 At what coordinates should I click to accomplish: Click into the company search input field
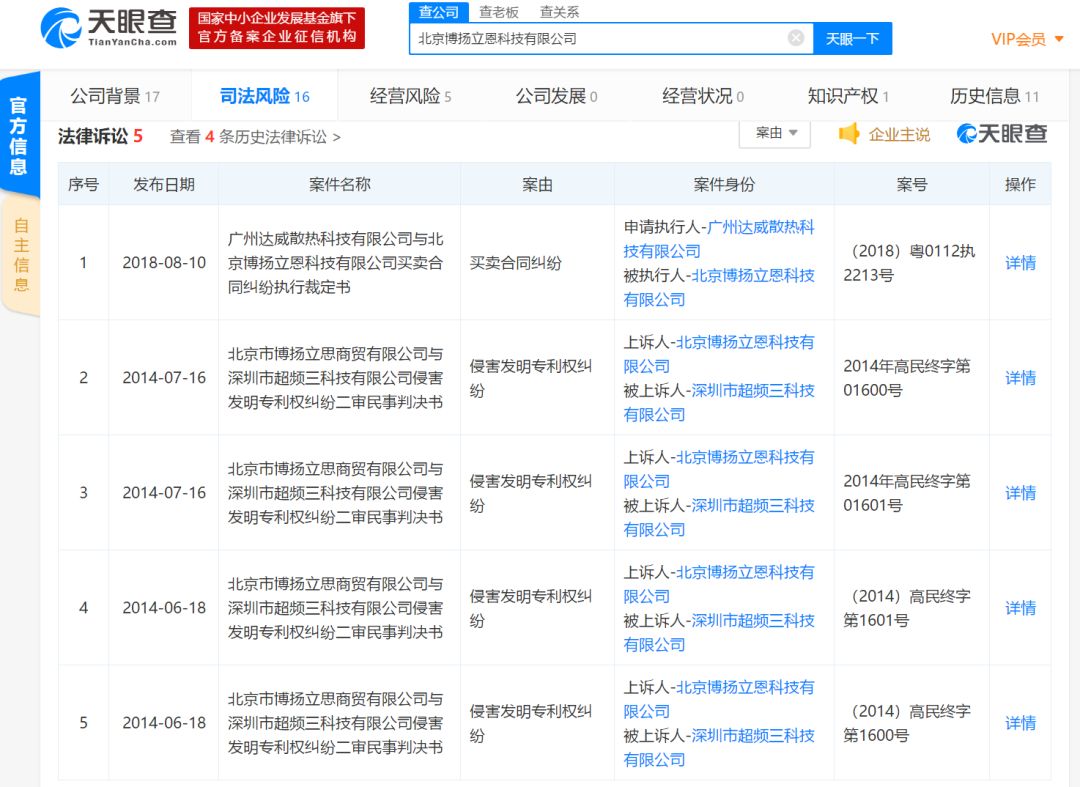click(x=600, y=38)
